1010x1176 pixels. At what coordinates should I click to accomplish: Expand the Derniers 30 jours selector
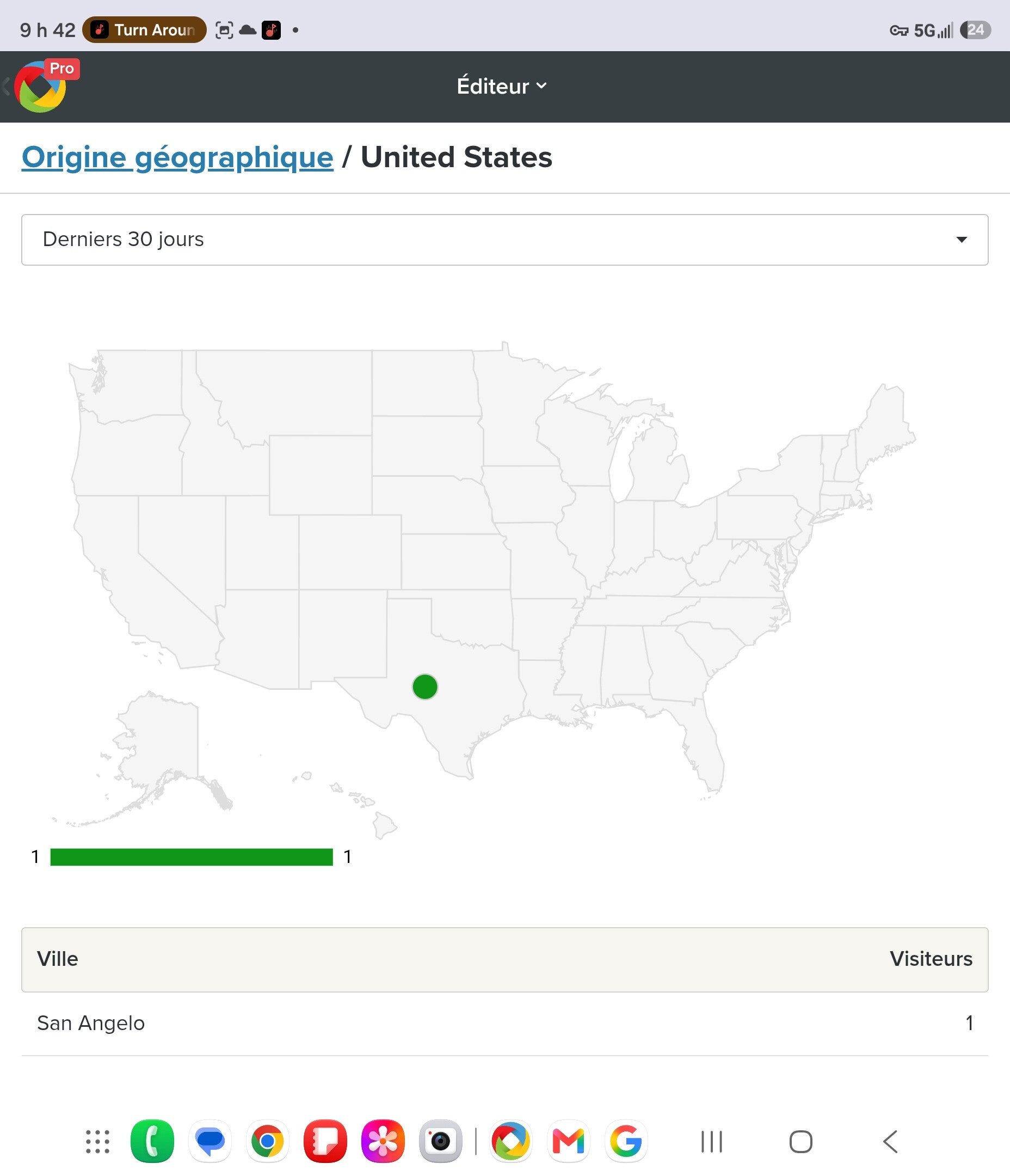504,240
